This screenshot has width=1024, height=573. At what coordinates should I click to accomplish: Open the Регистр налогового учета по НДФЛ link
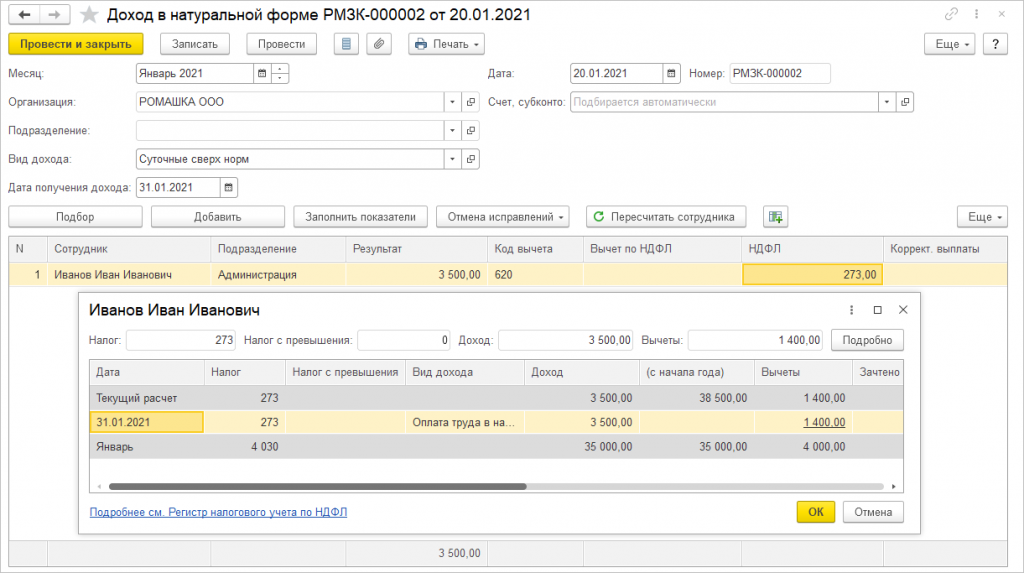click(218, 511)
